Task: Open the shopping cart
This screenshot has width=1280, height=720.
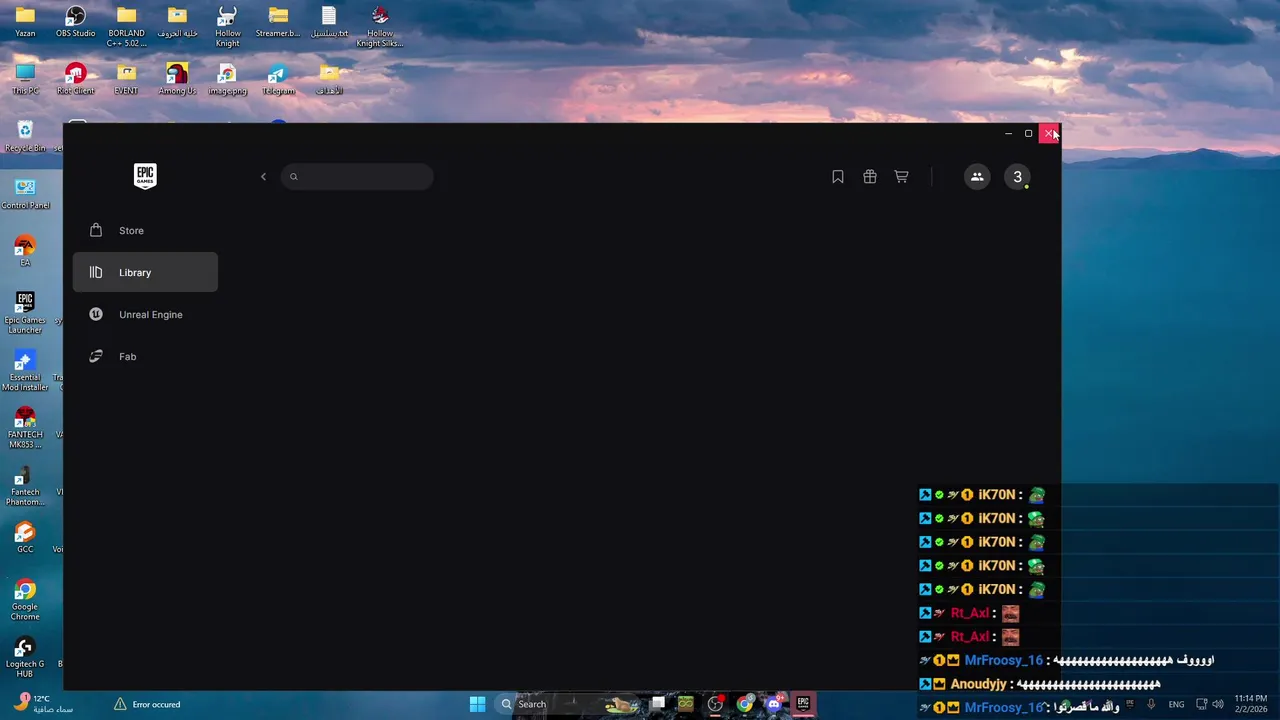Action: click(901, 177)
